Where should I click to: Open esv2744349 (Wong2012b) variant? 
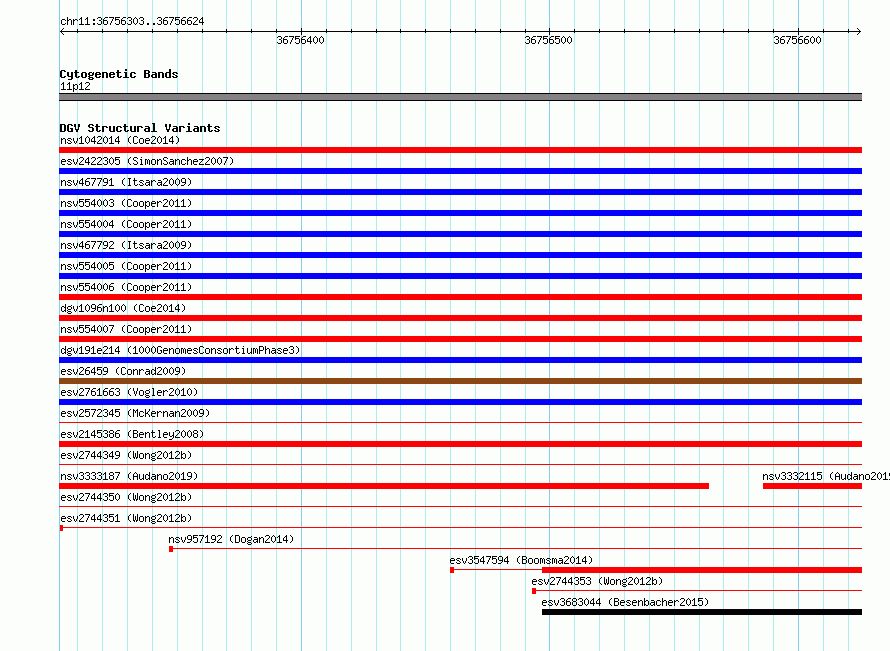[126, 455]
